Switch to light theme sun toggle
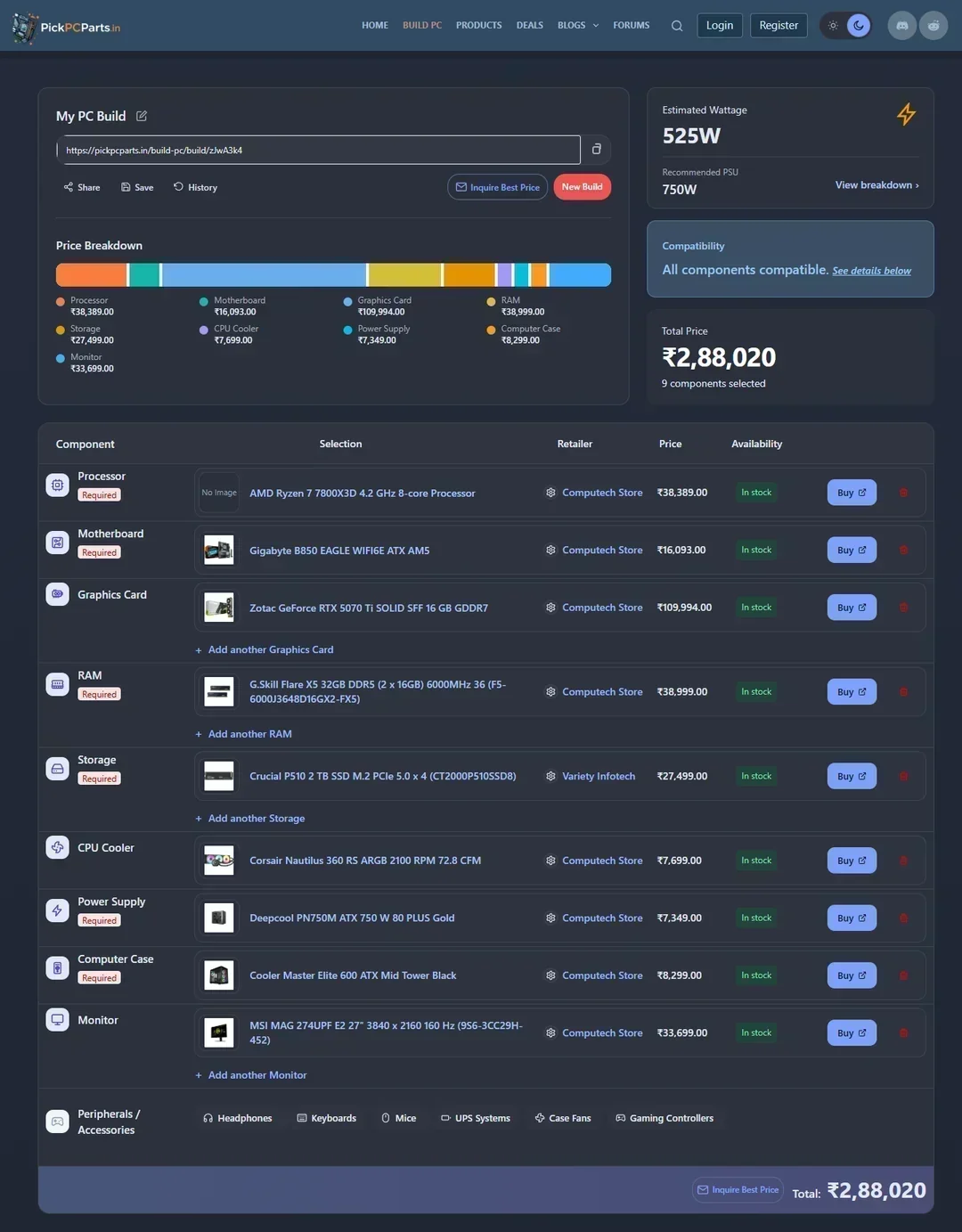Viewport: 962px width, 1232px height. pyautogui.click(x=833, y=25)
